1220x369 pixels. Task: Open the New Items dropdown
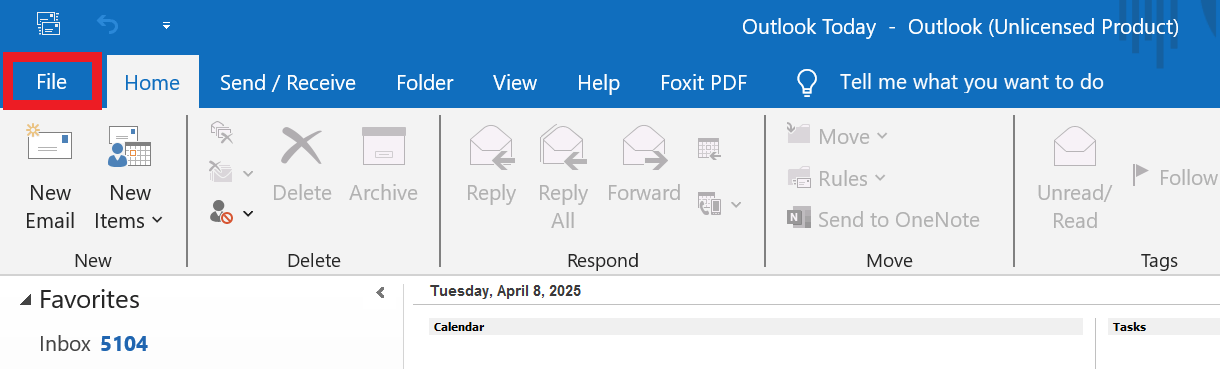pos(130,178)
